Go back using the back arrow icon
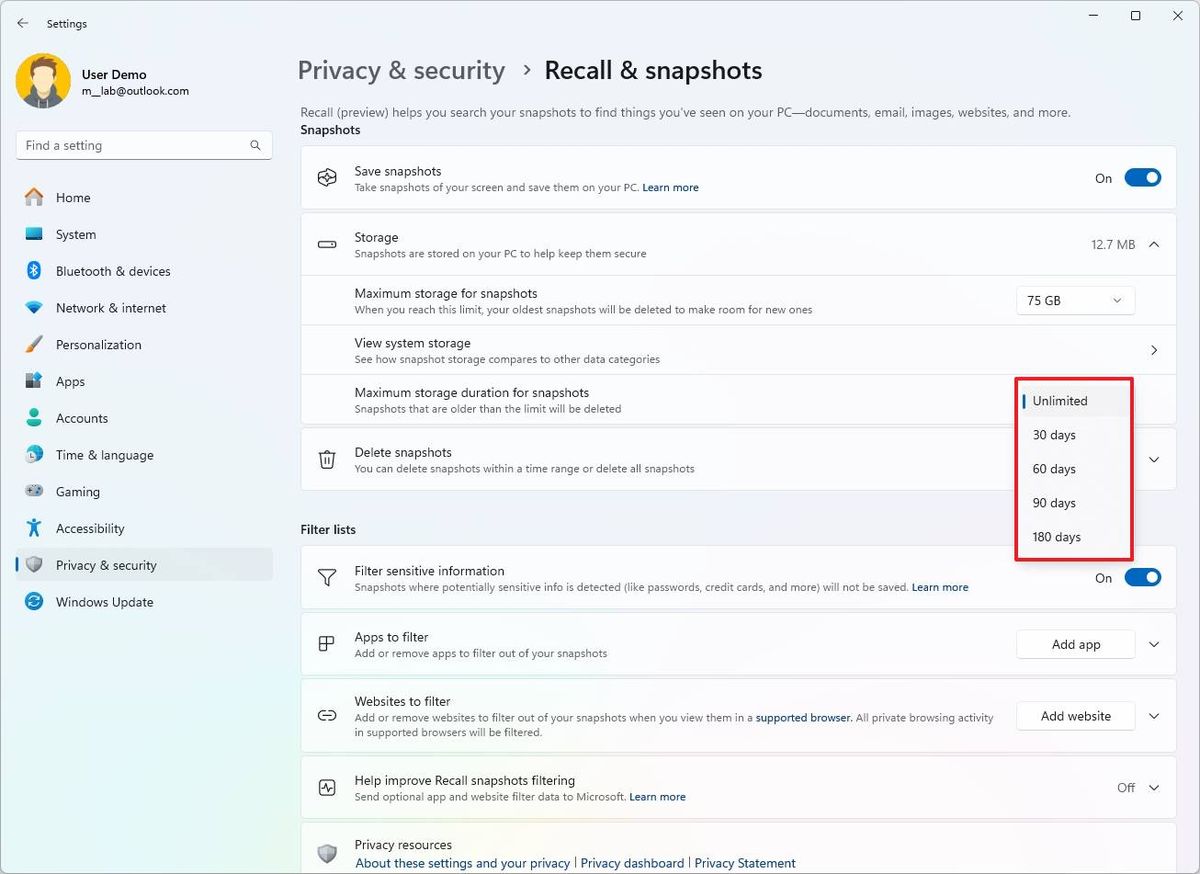The height and width of the screenshot is (874, 1200). tap(23, 23)
